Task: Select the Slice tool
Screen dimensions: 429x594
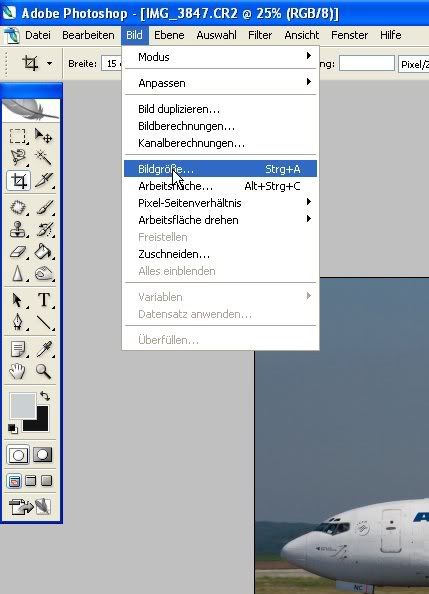Action: point(43,180)
